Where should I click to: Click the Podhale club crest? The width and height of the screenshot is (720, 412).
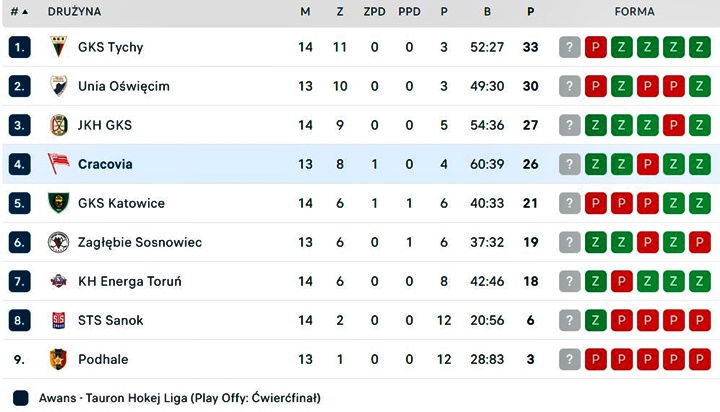[x=58, y=359]
